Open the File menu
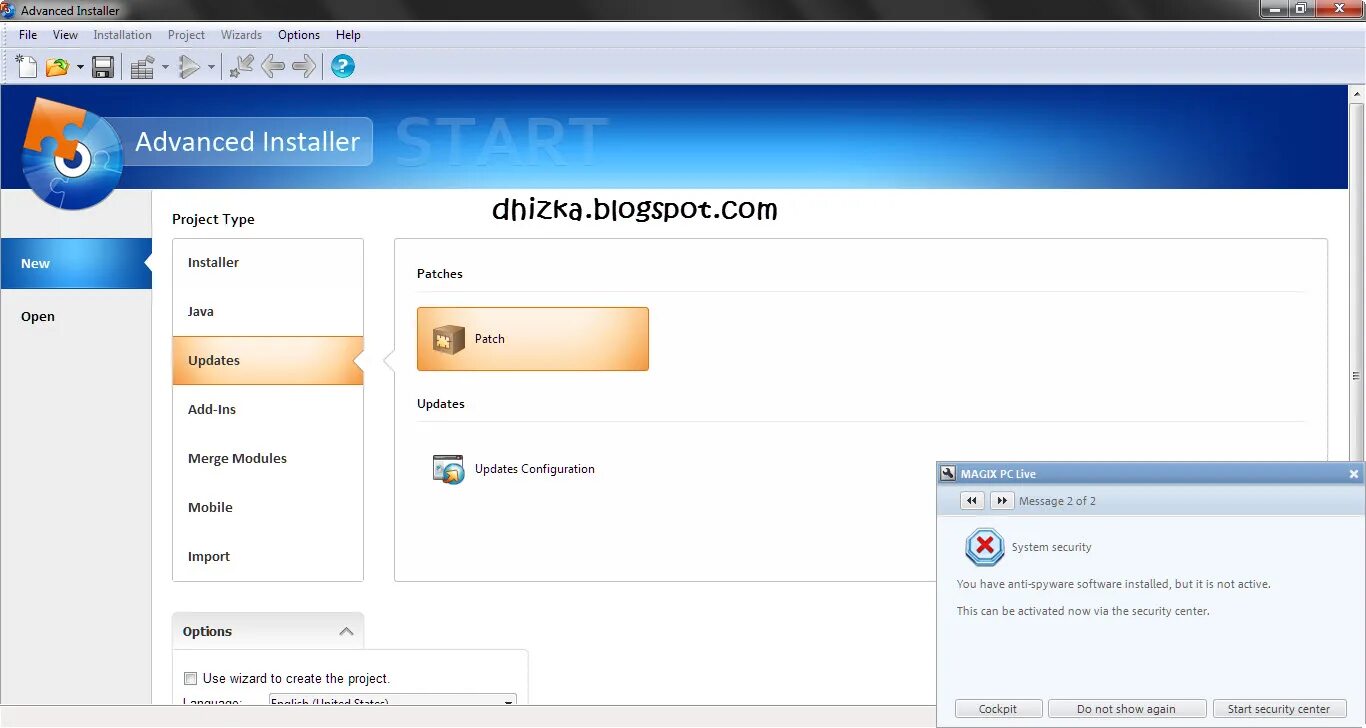The width and height of the screenshot is (1366, 728). (28, 35)
